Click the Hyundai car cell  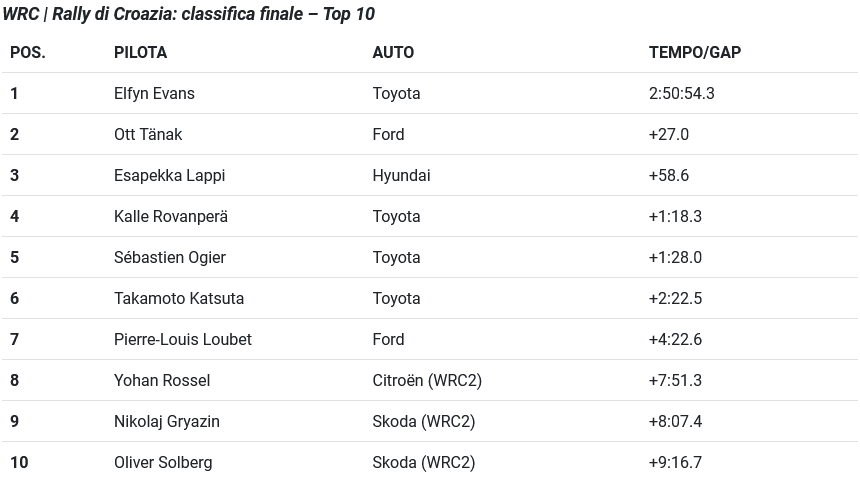(x=401, y=175)
